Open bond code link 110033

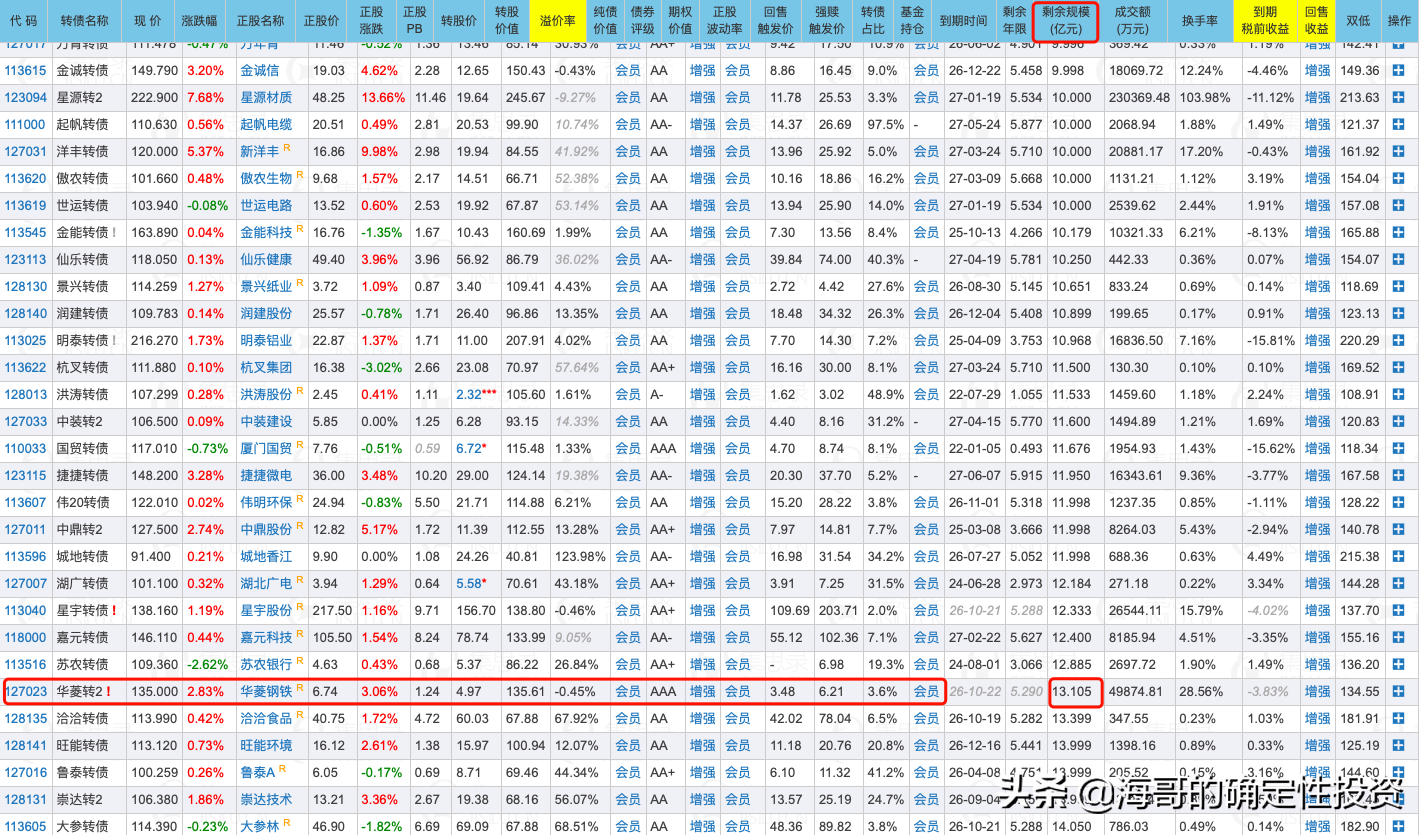(26, 449)
